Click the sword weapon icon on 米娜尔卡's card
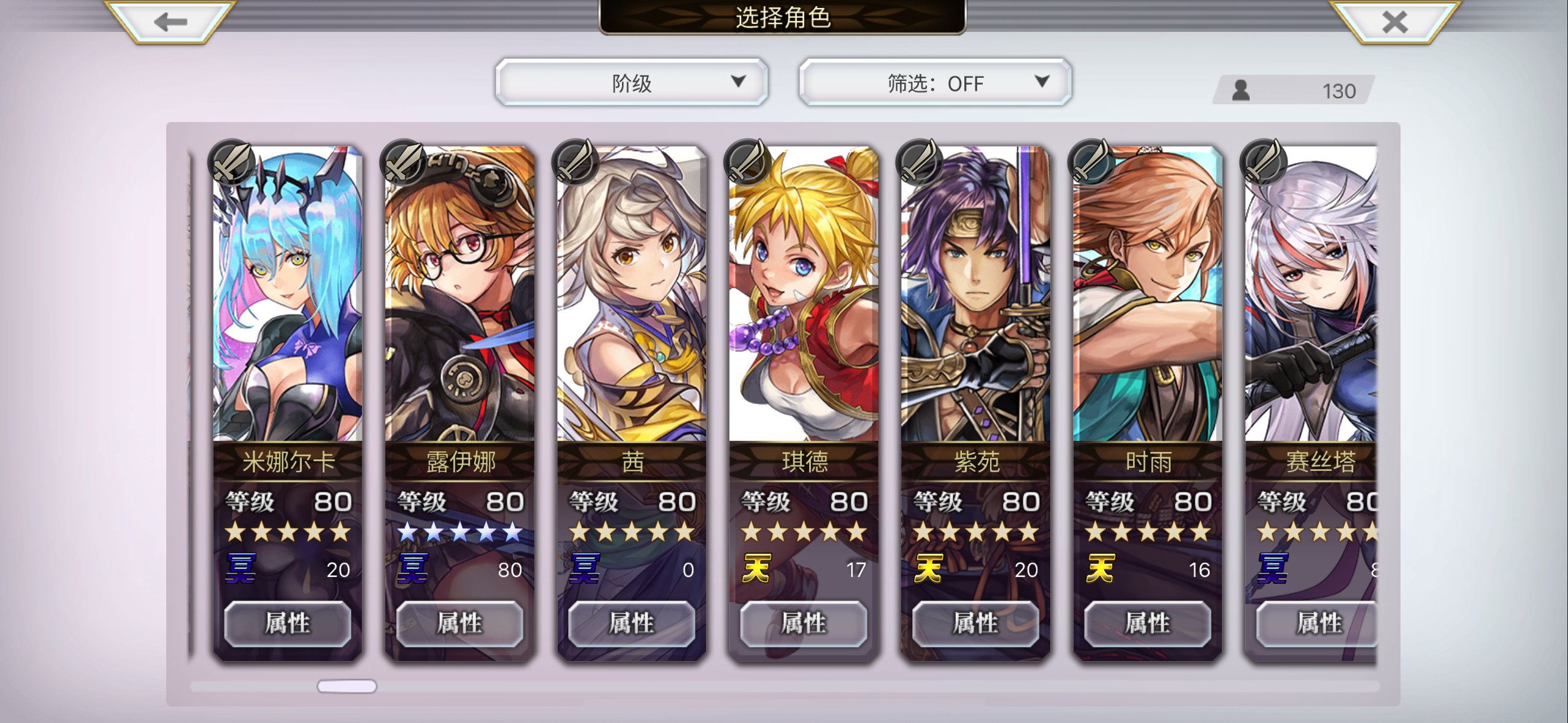Screen dimensions: 1568x723 pos(232,163)
